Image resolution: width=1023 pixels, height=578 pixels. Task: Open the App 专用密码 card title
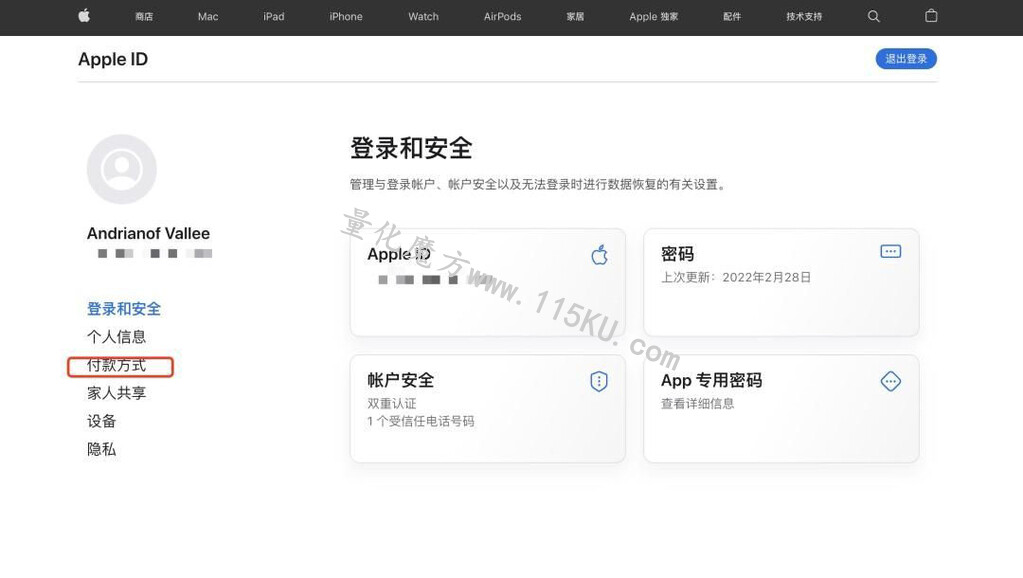(x=711, y=380)
